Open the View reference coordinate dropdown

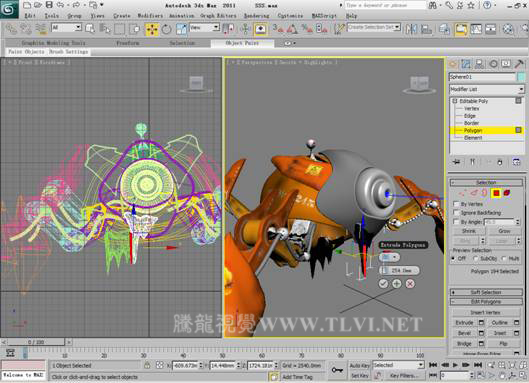[204, 27]
